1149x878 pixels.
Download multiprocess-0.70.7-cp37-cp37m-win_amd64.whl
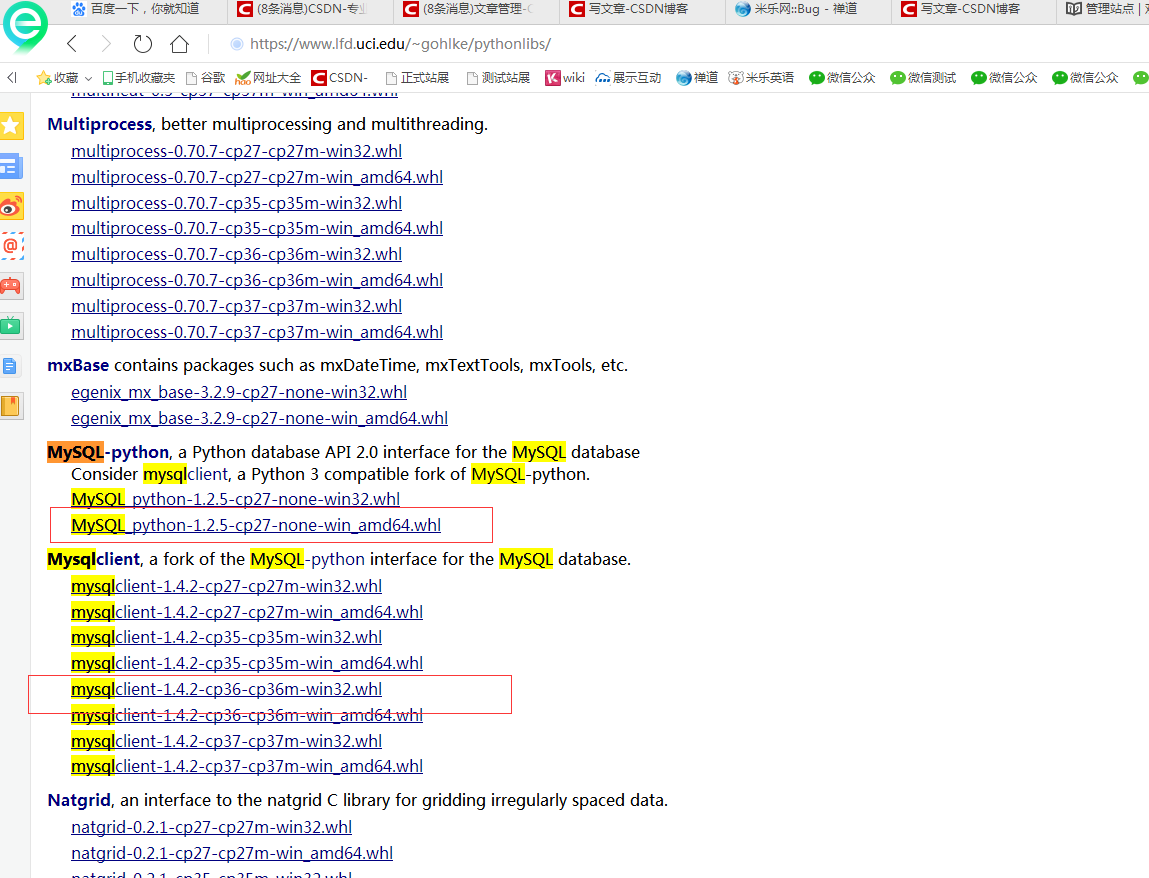(x=257, y=332)
